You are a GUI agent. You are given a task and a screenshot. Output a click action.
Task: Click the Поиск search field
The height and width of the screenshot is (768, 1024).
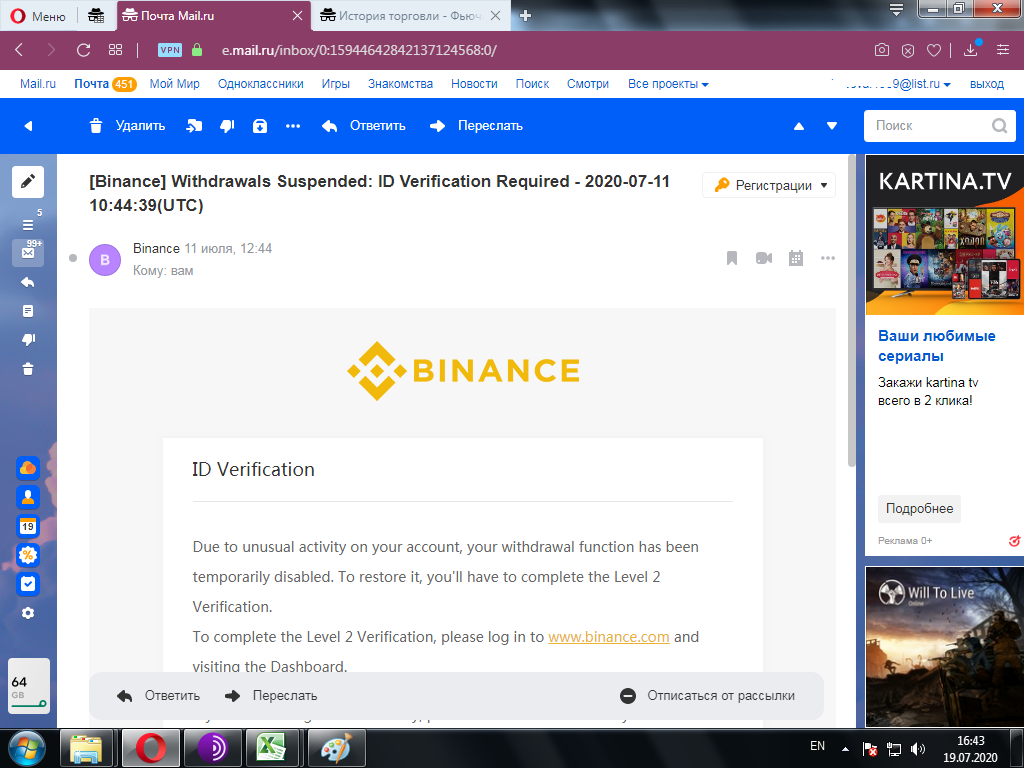939,125
